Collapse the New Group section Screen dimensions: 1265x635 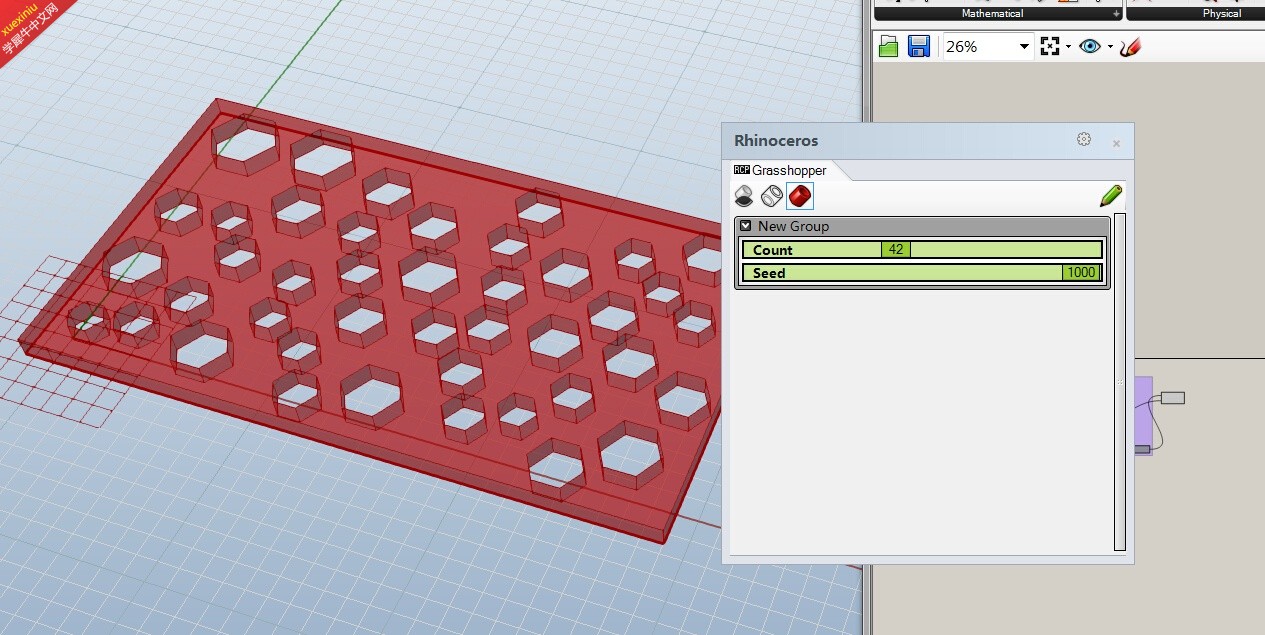tap(746, 226)
